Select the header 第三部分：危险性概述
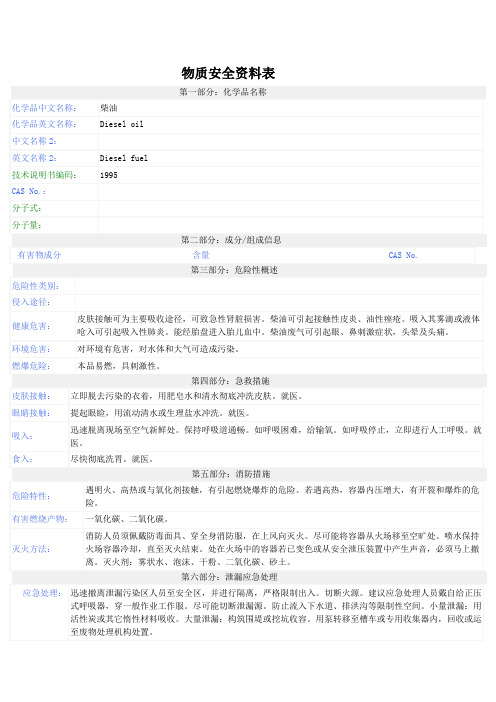 pyautogui.click(x=234, y=270)
